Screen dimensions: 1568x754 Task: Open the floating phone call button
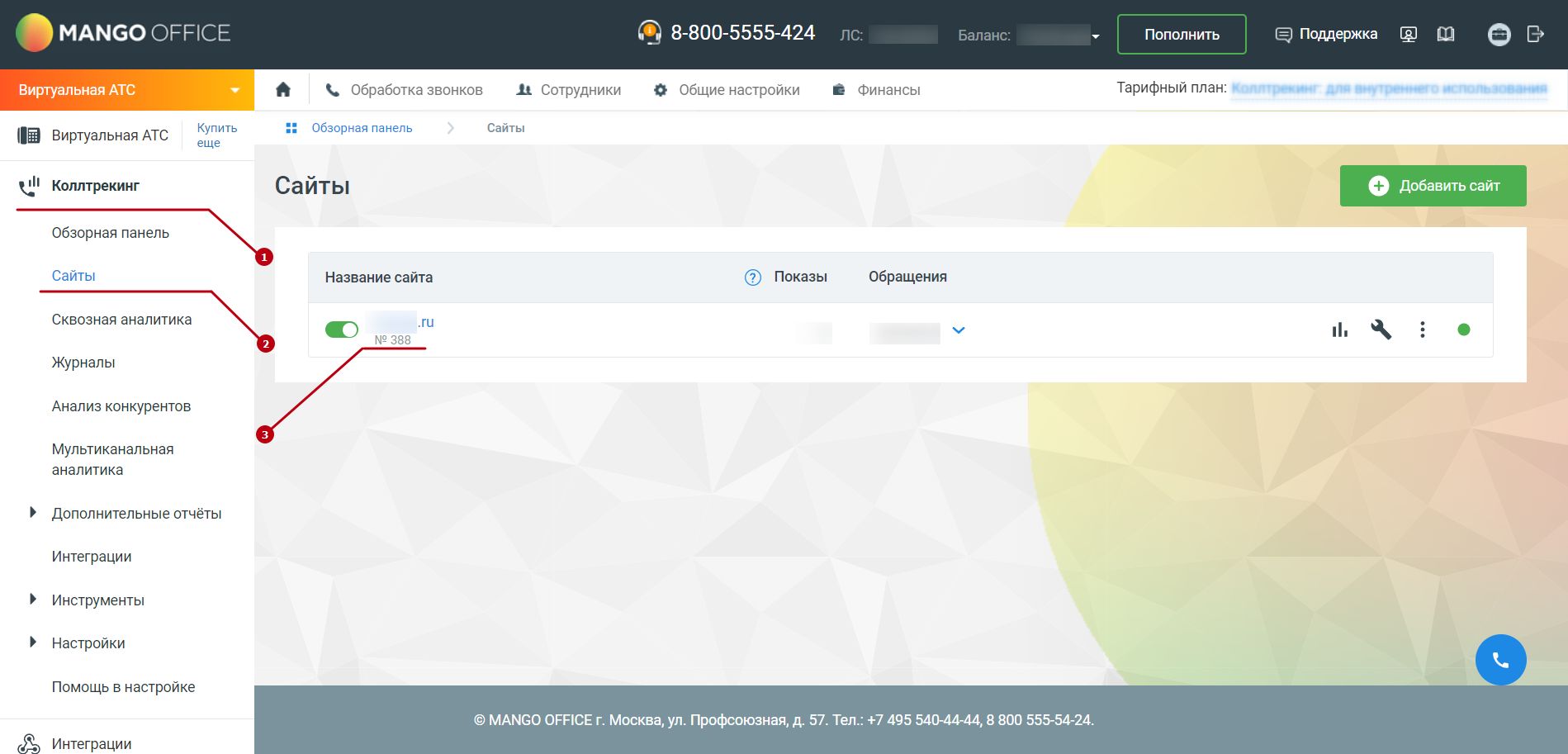[x=1500, y=660]
